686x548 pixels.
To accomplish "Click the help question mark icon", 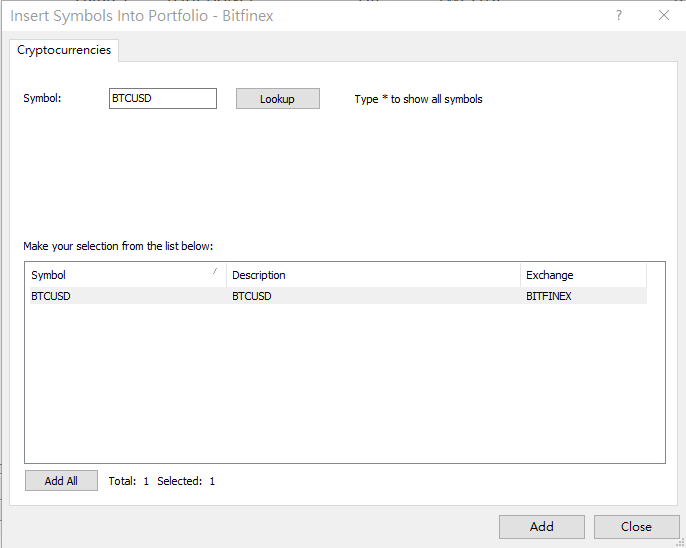I will [619, 16].
